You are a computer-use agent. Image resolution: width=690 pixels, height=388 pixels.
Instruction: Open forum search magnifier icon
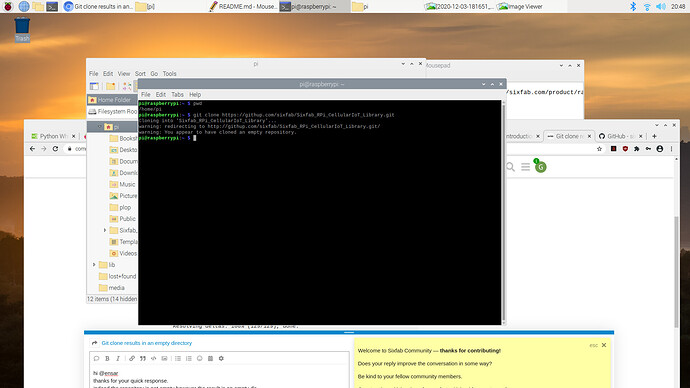510,167
